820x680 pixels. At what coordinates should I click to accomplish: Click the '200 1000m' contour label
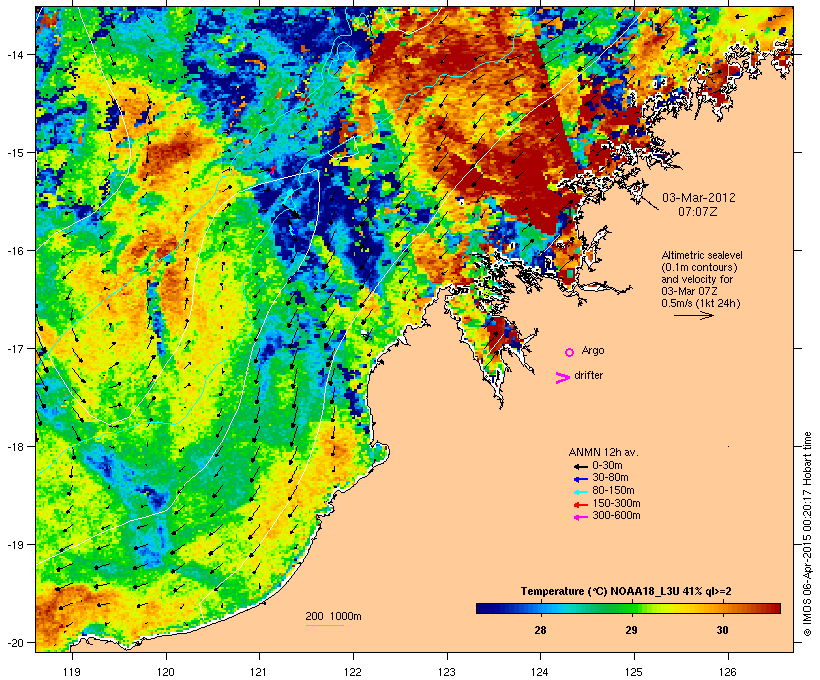333,616
